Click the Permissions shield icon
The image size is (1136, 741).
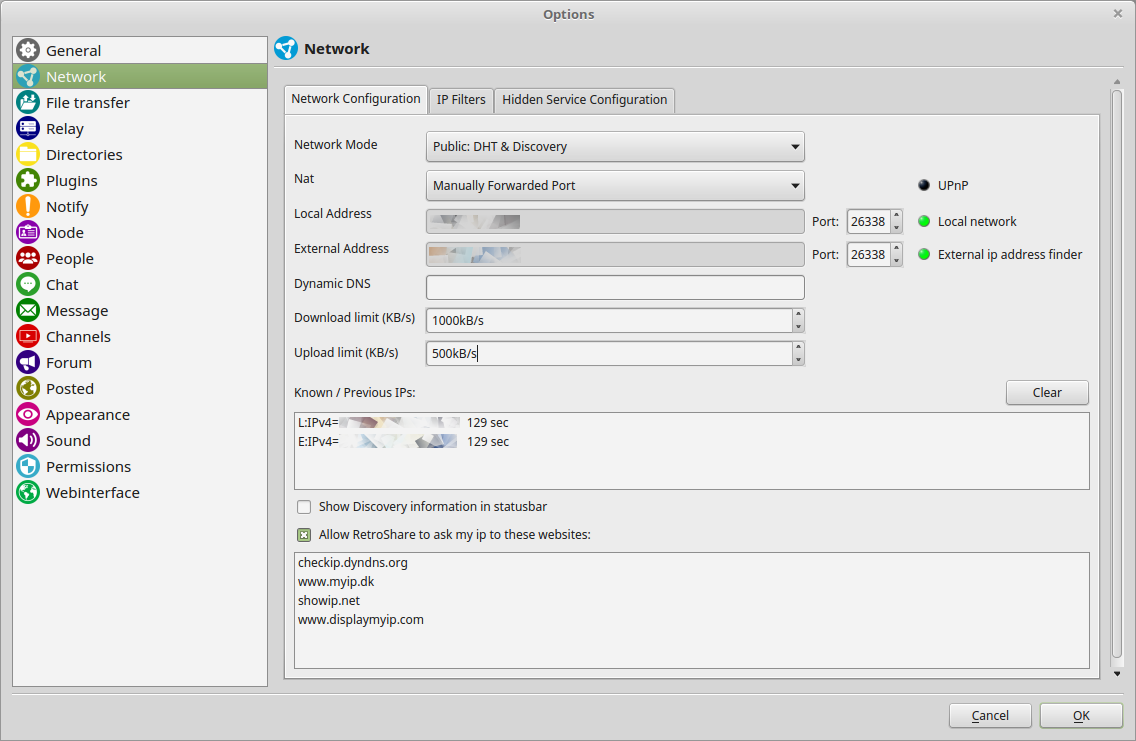pyautogui.click(x=28, y=466)
